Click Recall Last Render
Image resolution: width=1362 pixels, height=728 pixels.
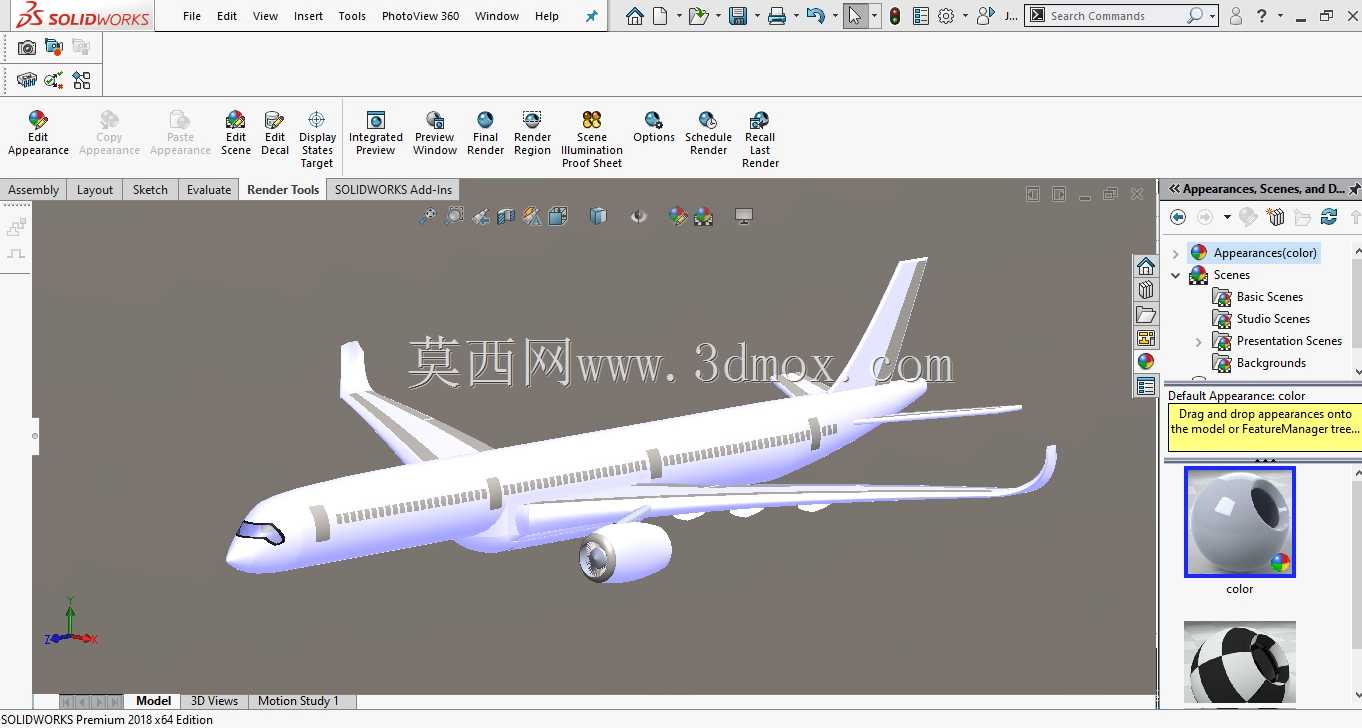tap(760, 139)
